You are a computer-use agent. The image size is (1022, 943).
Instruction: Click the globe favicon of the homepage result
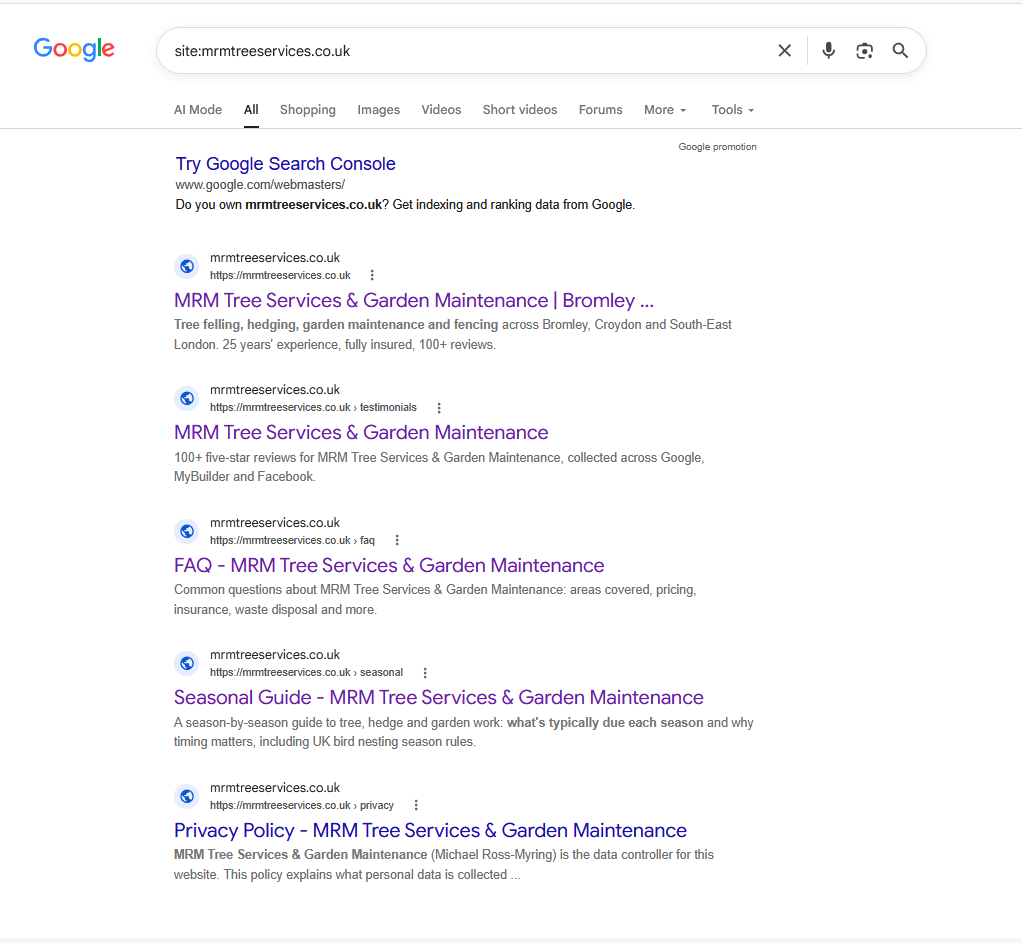(187, 267)
